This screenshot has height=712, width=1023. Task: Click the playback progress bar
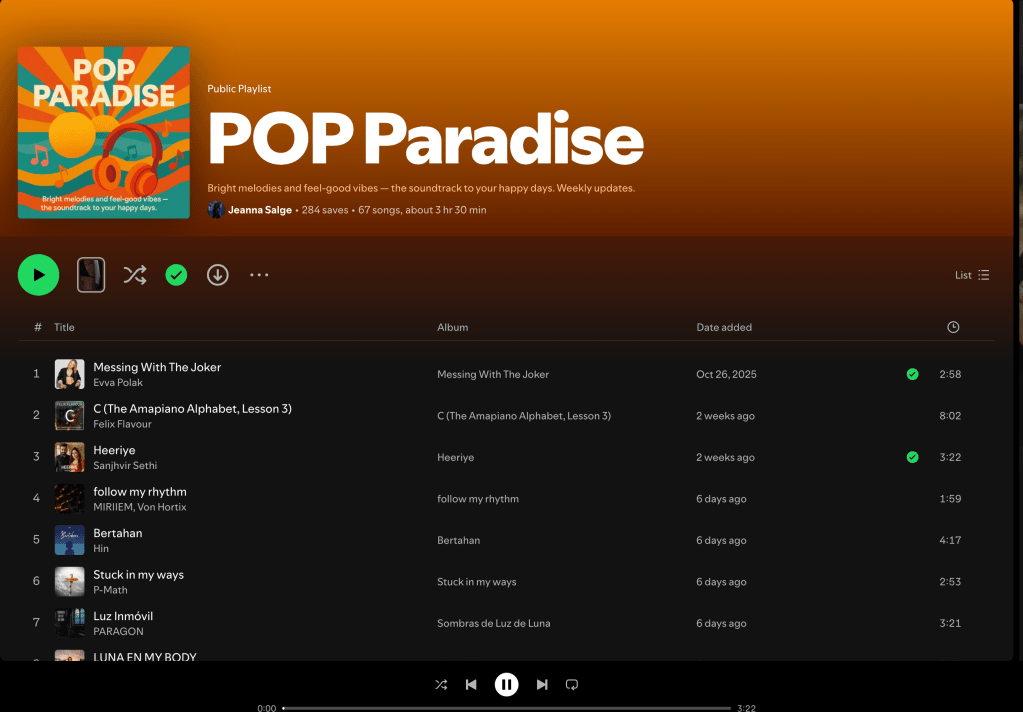506,708
